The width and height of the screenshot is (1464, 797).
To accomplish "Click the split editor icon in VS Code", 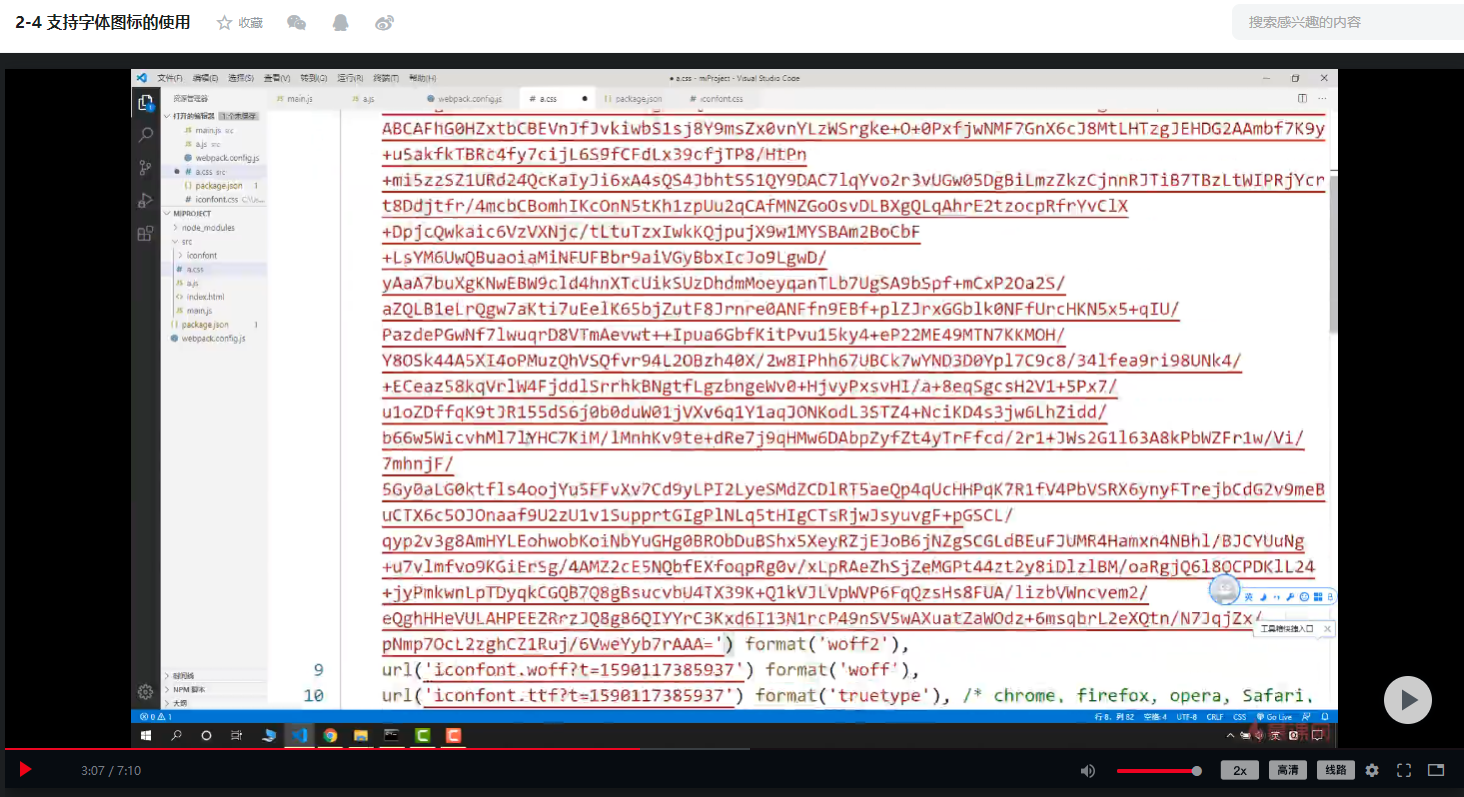I will pyautogui.click(x=1302, y=98).
